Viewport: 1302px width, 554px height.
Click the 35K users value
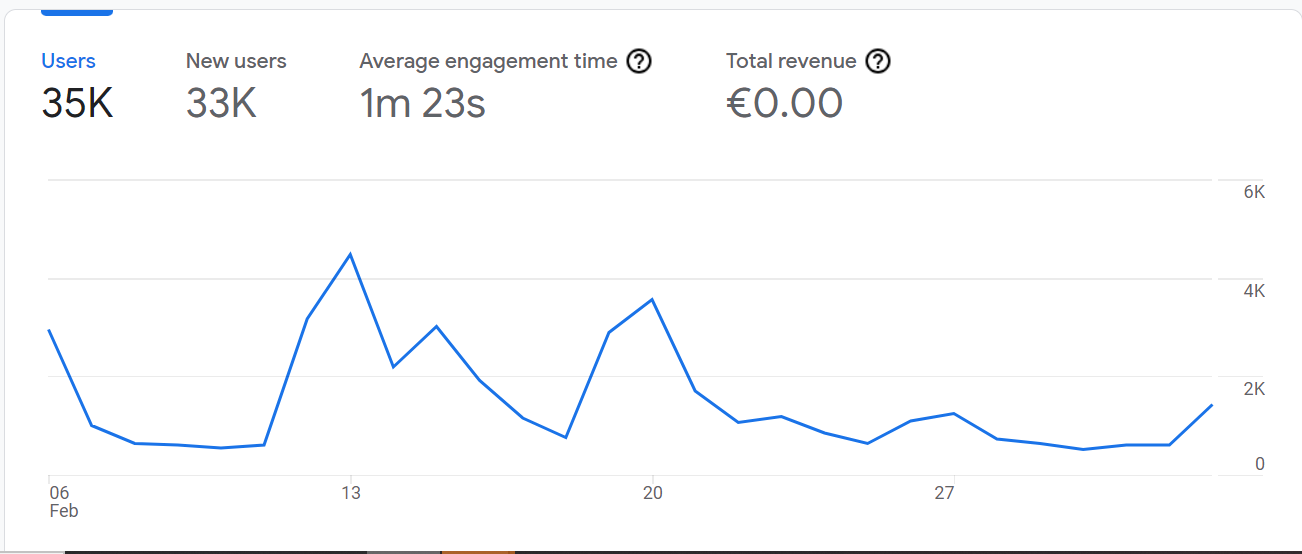(x=77, y=104)
